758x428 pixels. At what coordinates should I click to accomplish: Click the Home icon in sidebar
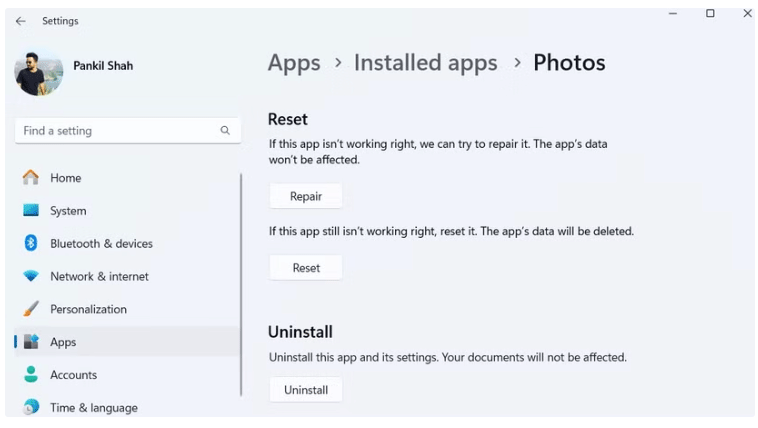31,178
